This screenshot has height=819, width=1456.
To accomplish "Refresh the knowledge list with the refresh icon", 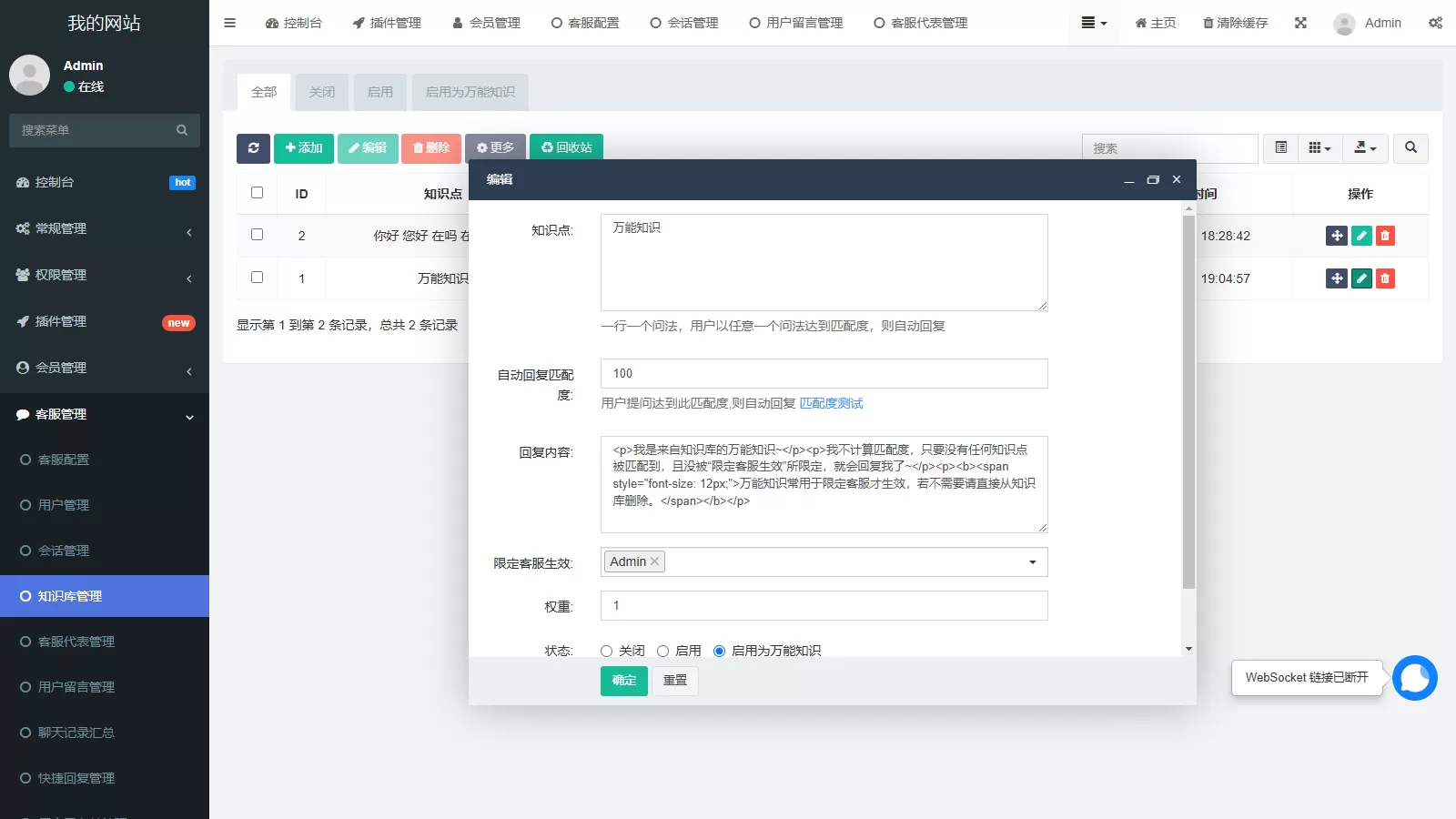I will coord(253,147).
